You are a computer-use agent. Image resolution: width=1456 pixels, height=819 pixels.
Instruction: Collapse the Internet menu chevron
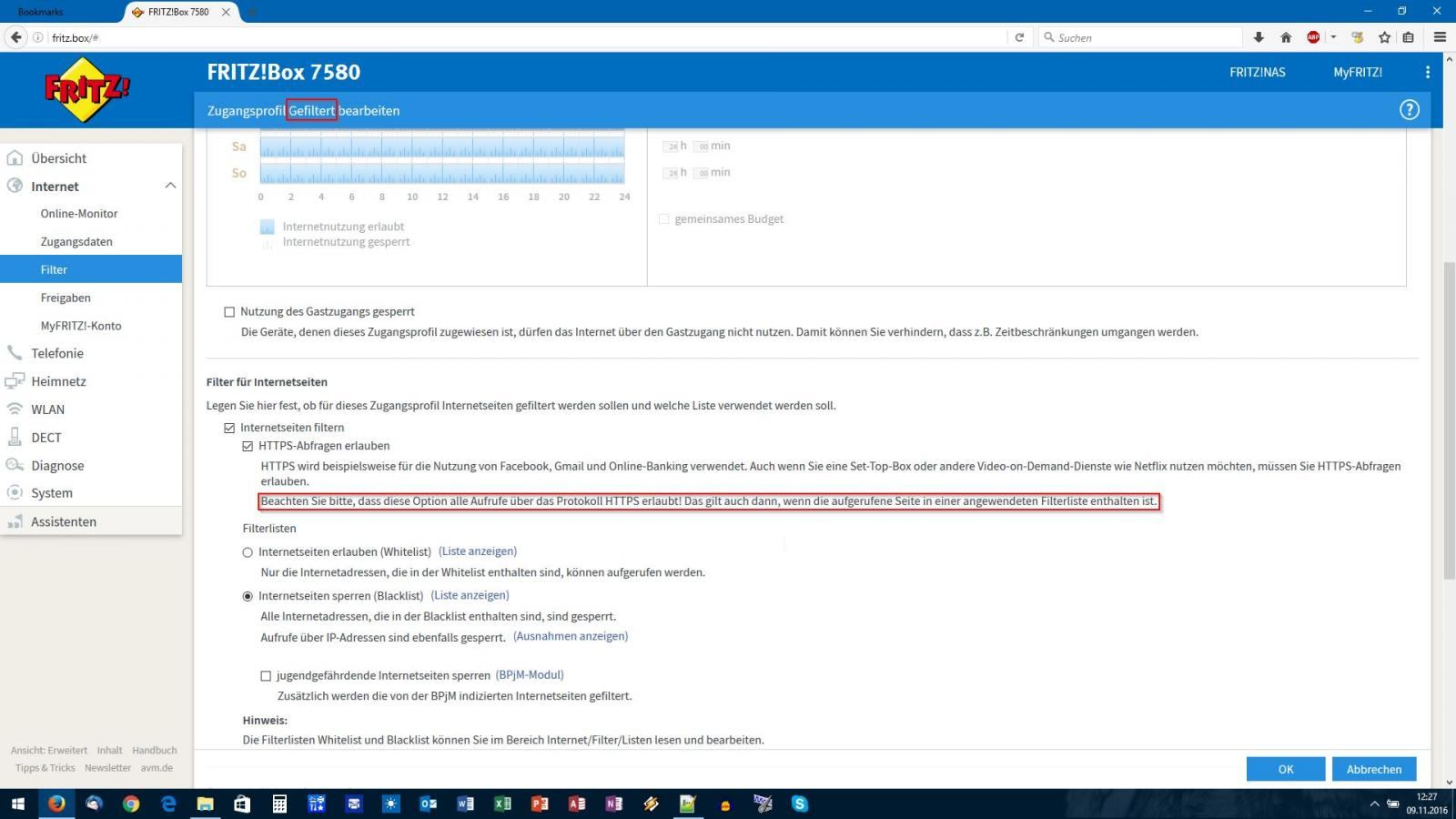pyautogui.click(x=169, y=186)
